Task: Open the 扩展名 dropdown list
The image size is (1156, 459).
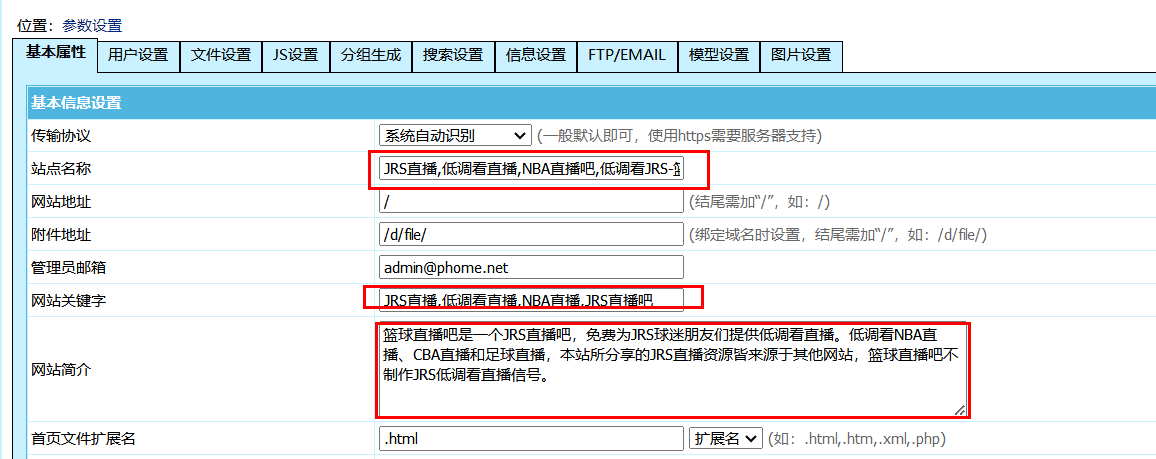Action: coord(726,438)
